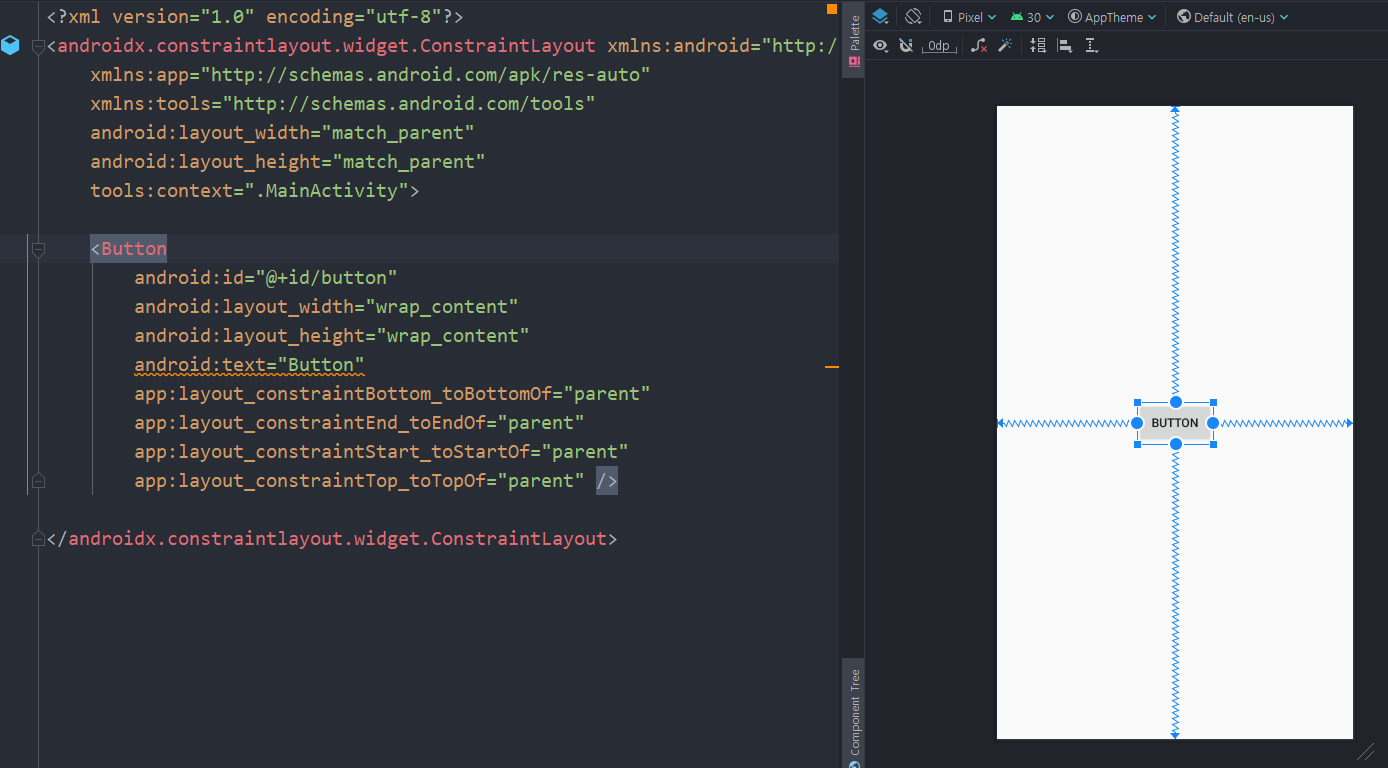Collapse the Button tag fold marker

[x=38, y=249]
